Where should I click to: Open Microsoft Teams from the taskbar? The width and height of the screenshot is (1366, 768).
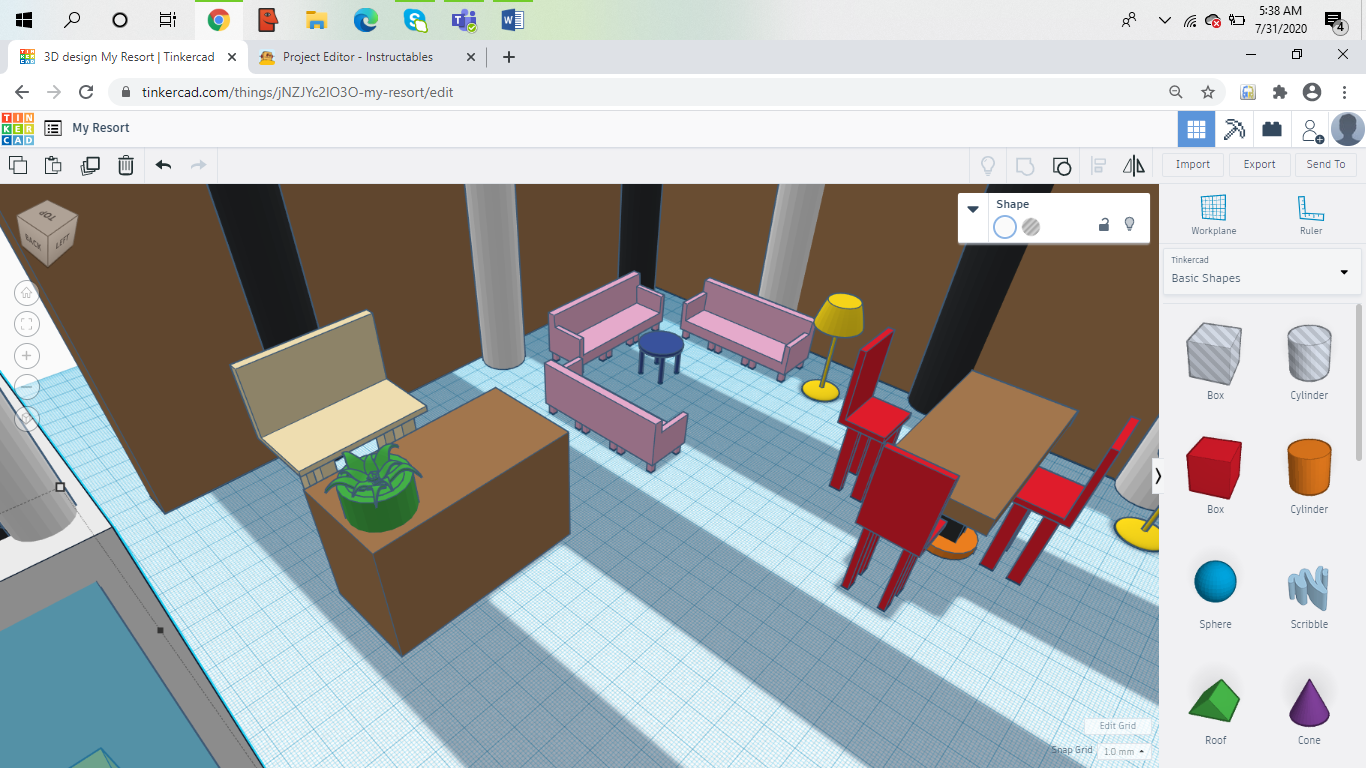tap(464, 20)
